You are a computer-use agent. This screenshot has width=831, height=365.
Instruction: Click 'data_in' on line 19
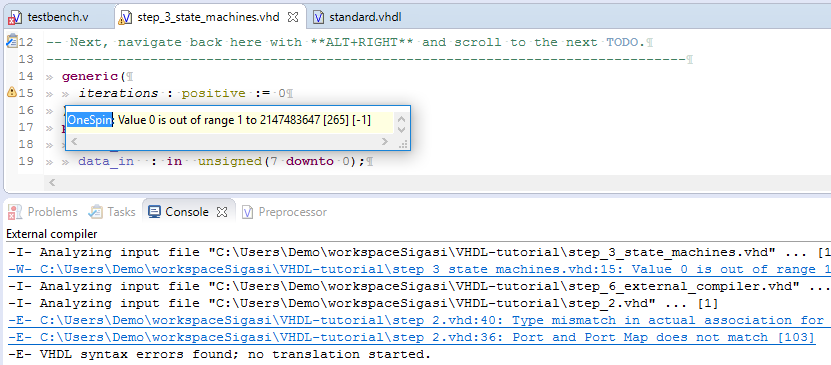(106, 161)
